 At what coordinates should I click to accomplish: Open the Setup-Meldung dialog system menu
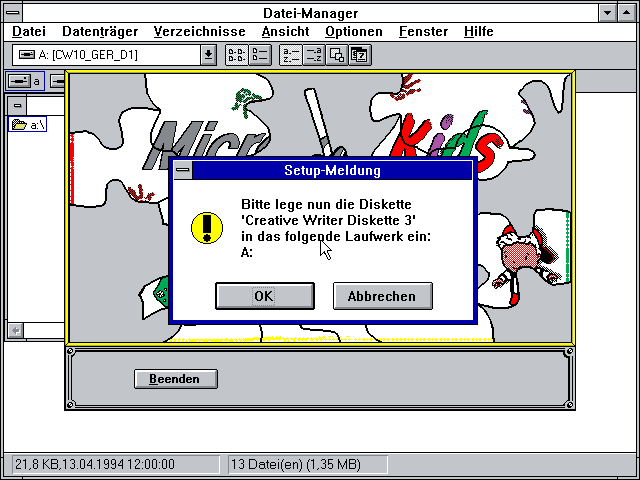(182, 171)
